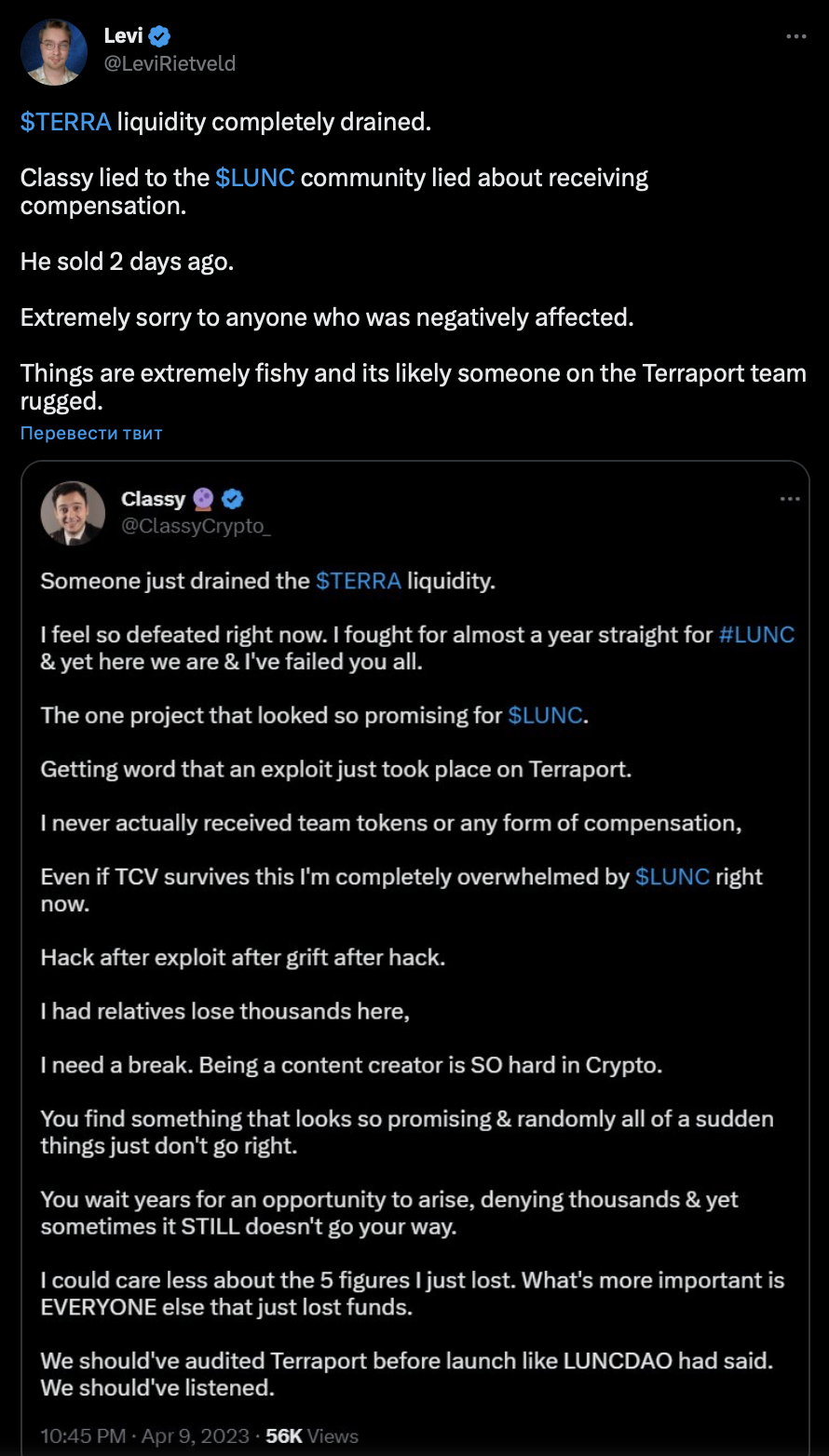Open the more options menu on Levi's tweet

pyautogui.click(x=796, y=37)
